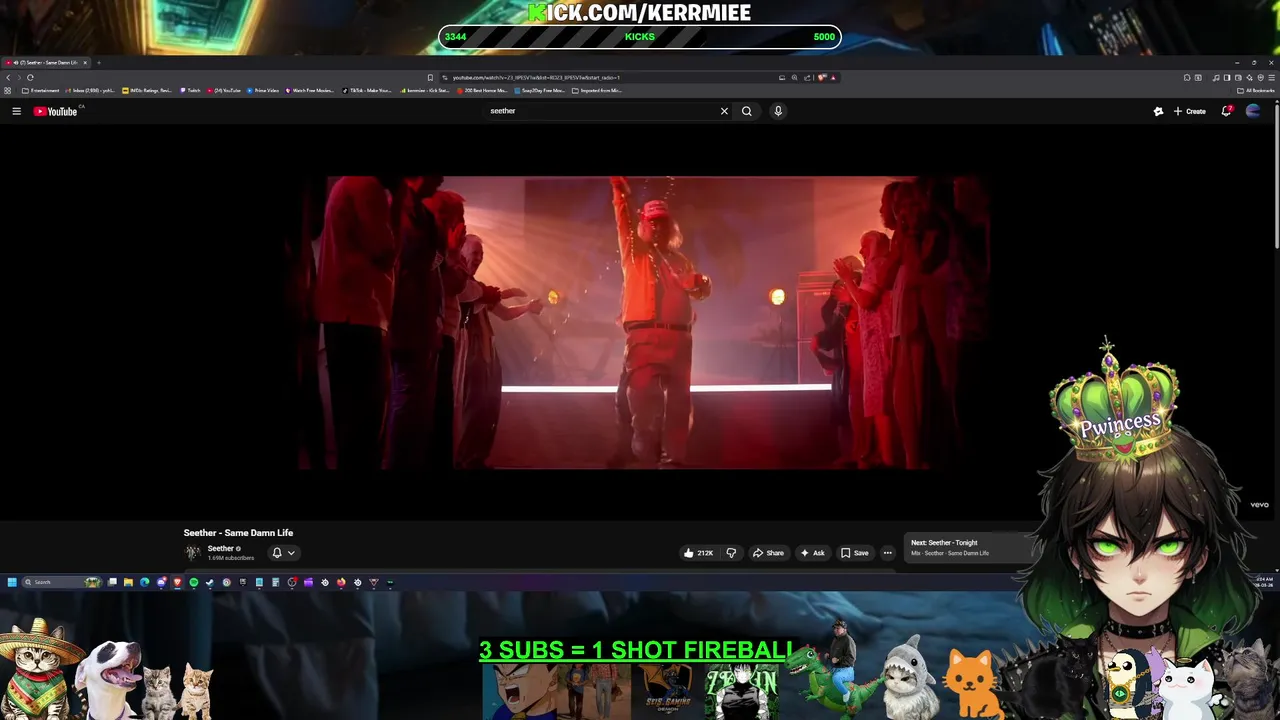Open All Bookmarks folder

[x=1256, y=90]
